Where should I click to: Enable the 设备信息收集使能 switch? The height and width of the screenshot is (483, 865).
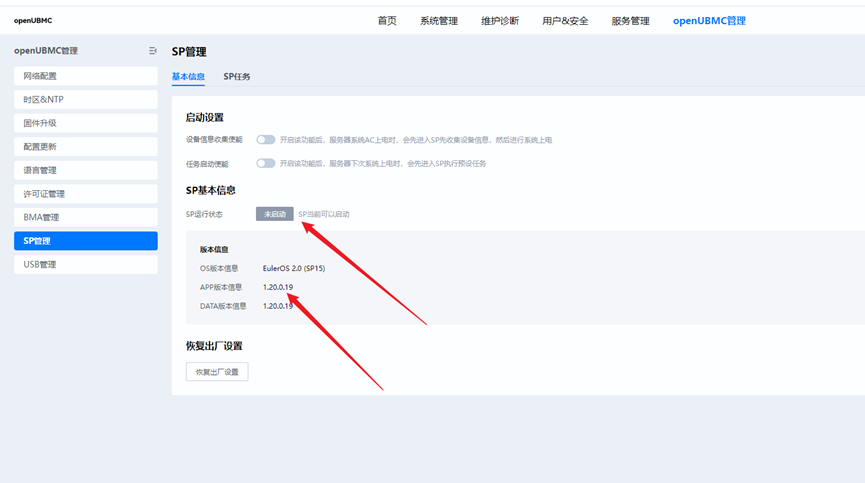click(265, 140)
